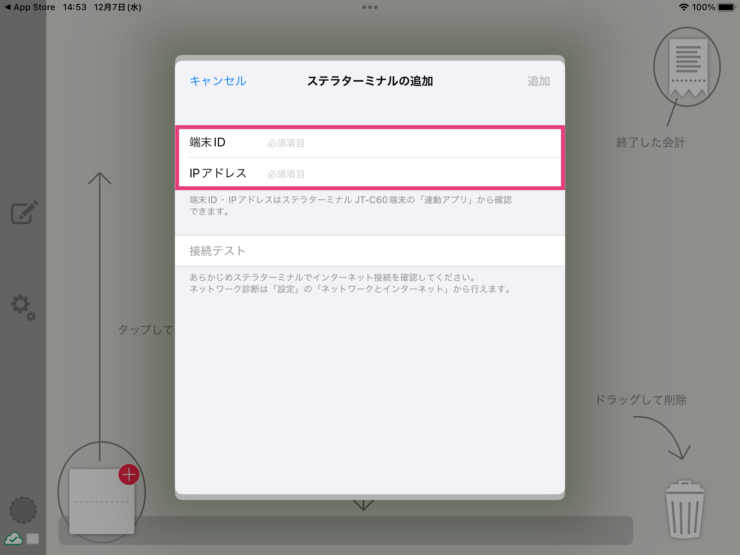
Task: Focus the 端末ID input field
Action: (370, 143)
